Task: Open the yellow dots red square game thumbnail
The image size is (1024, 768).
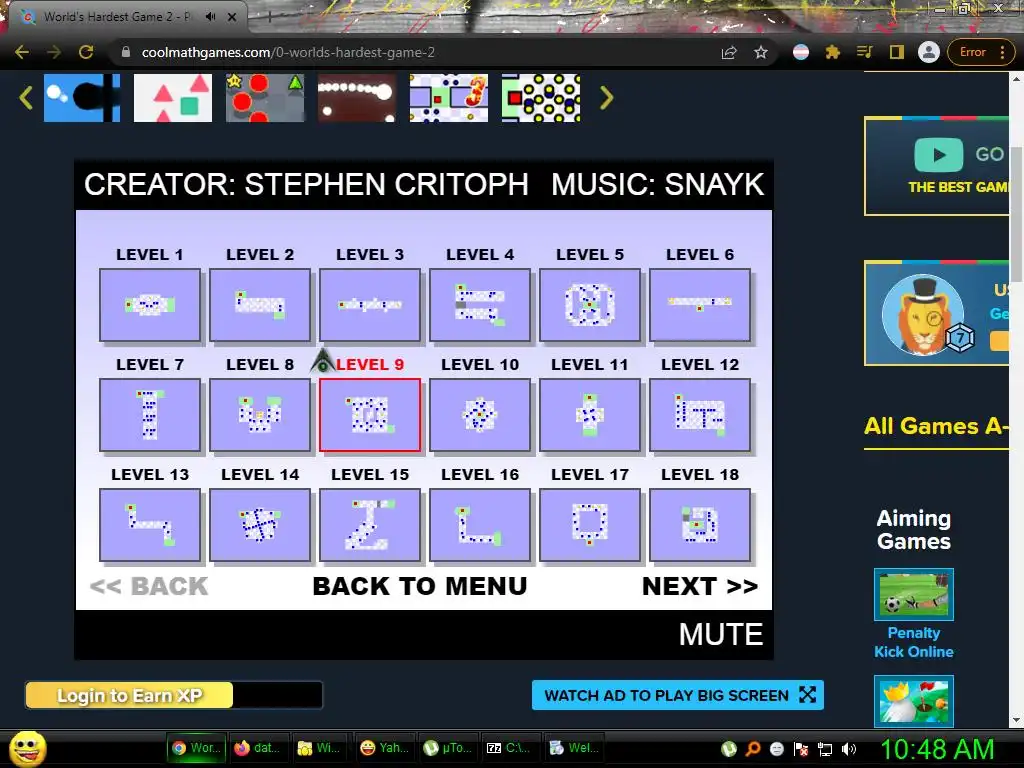Action: pos(541,98)
